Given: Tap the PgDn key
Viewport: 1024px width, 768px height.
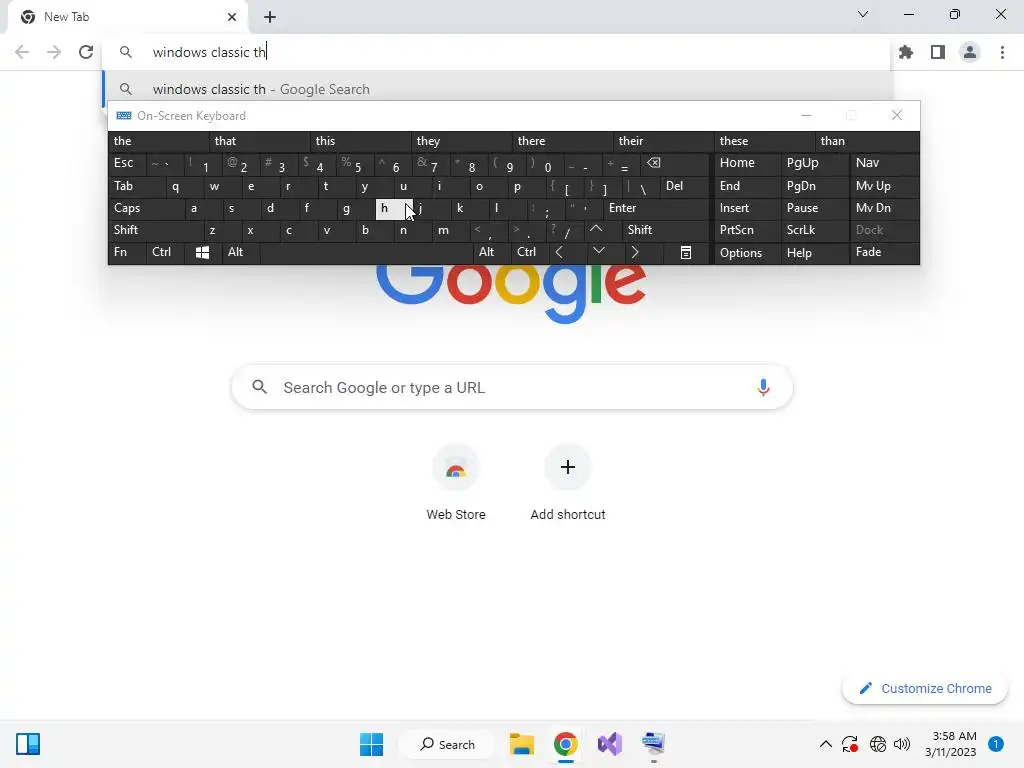Looking at the screenshot, I should 814,186.
